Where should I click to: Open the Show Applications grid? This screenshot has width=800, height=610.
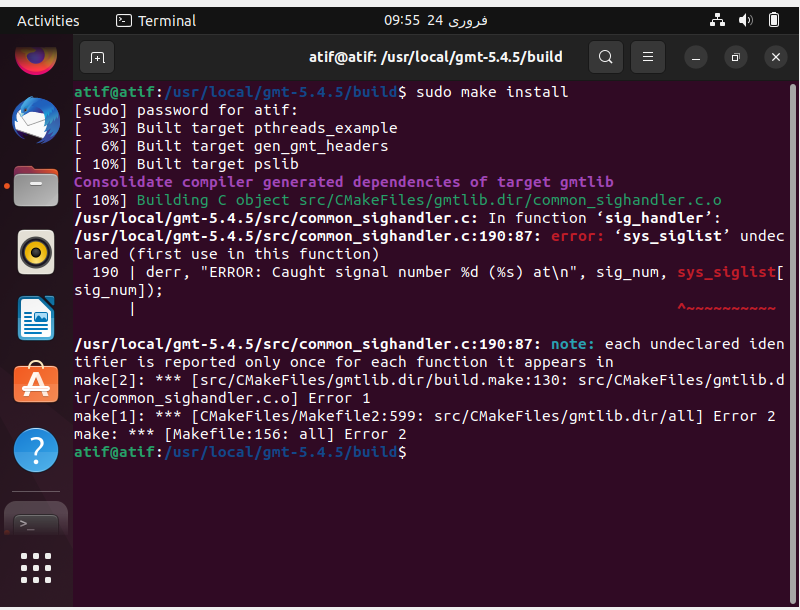coord(36,568)
